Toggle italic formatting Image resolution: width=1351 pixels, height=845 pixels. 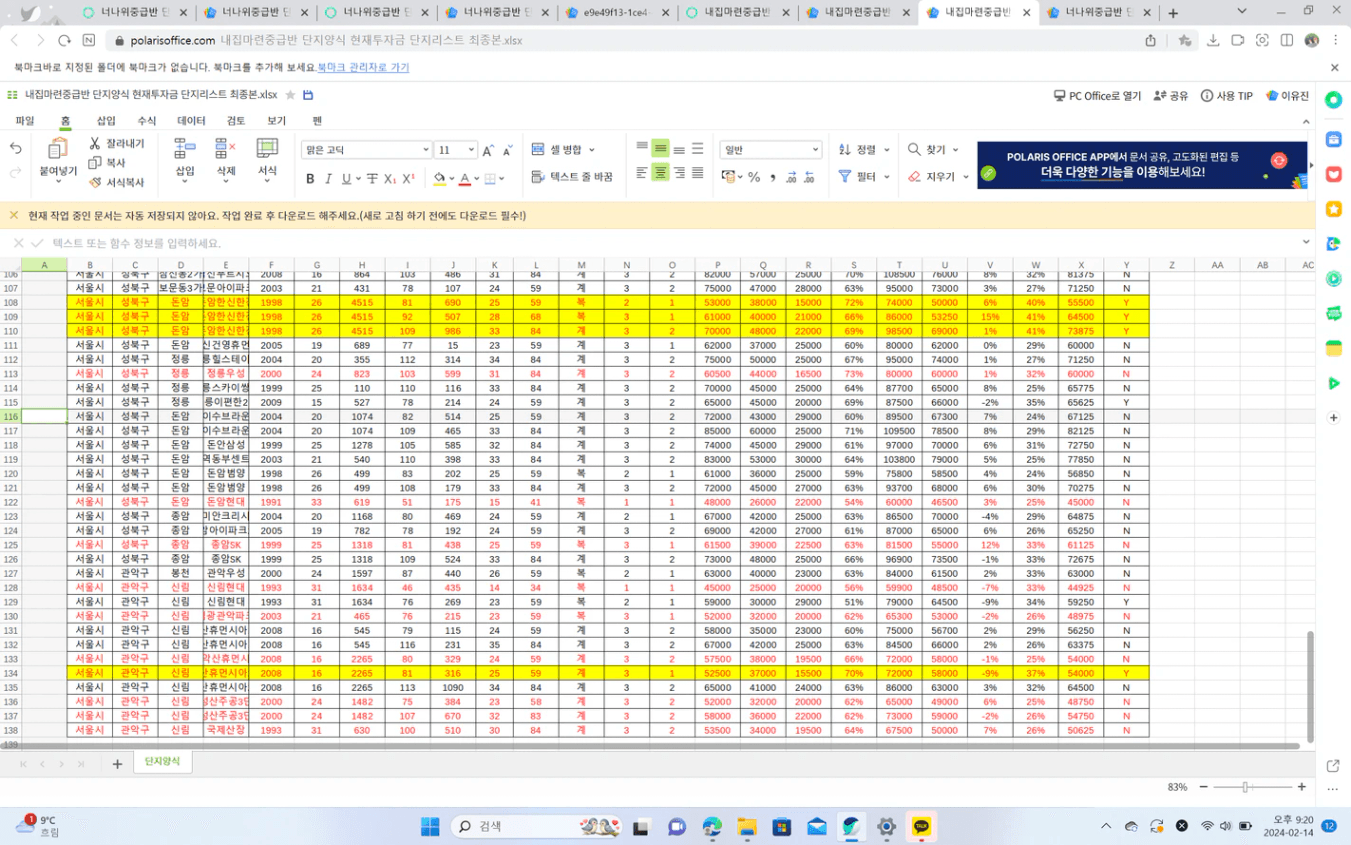pyautogui.click(x=328, y=179)
